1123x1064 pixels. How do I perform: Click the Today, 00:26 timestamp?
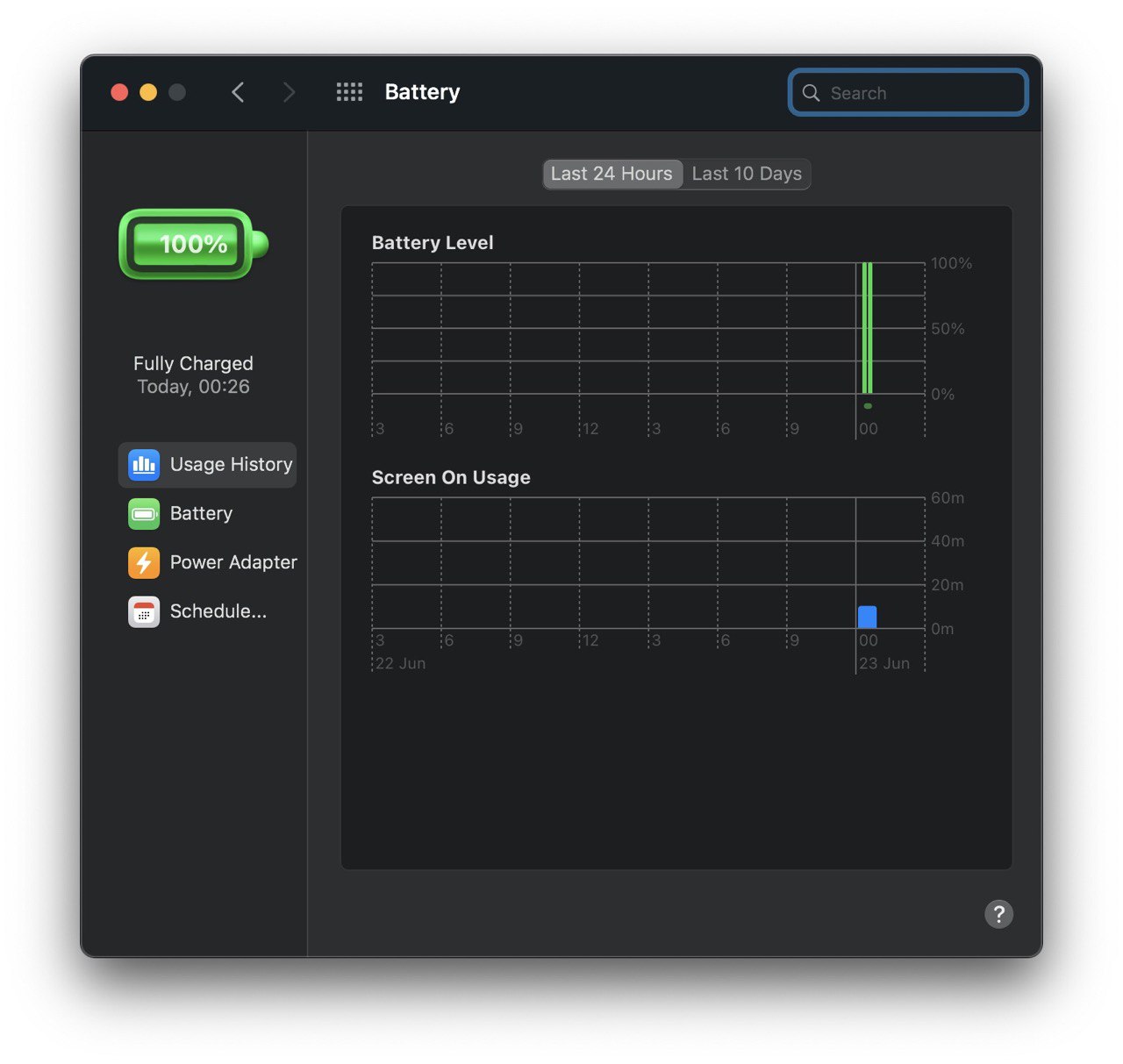click(x=193, y=387)
